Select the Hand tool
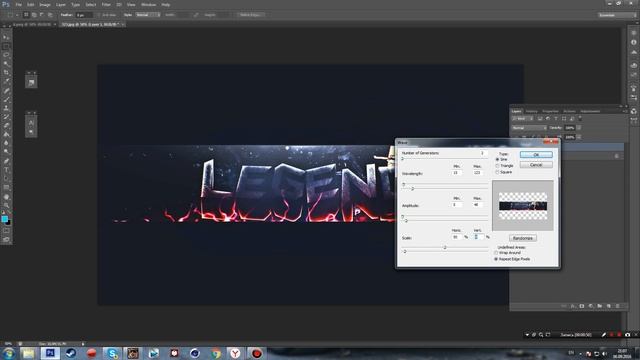640x360 pixels. (x=6, y=197)
